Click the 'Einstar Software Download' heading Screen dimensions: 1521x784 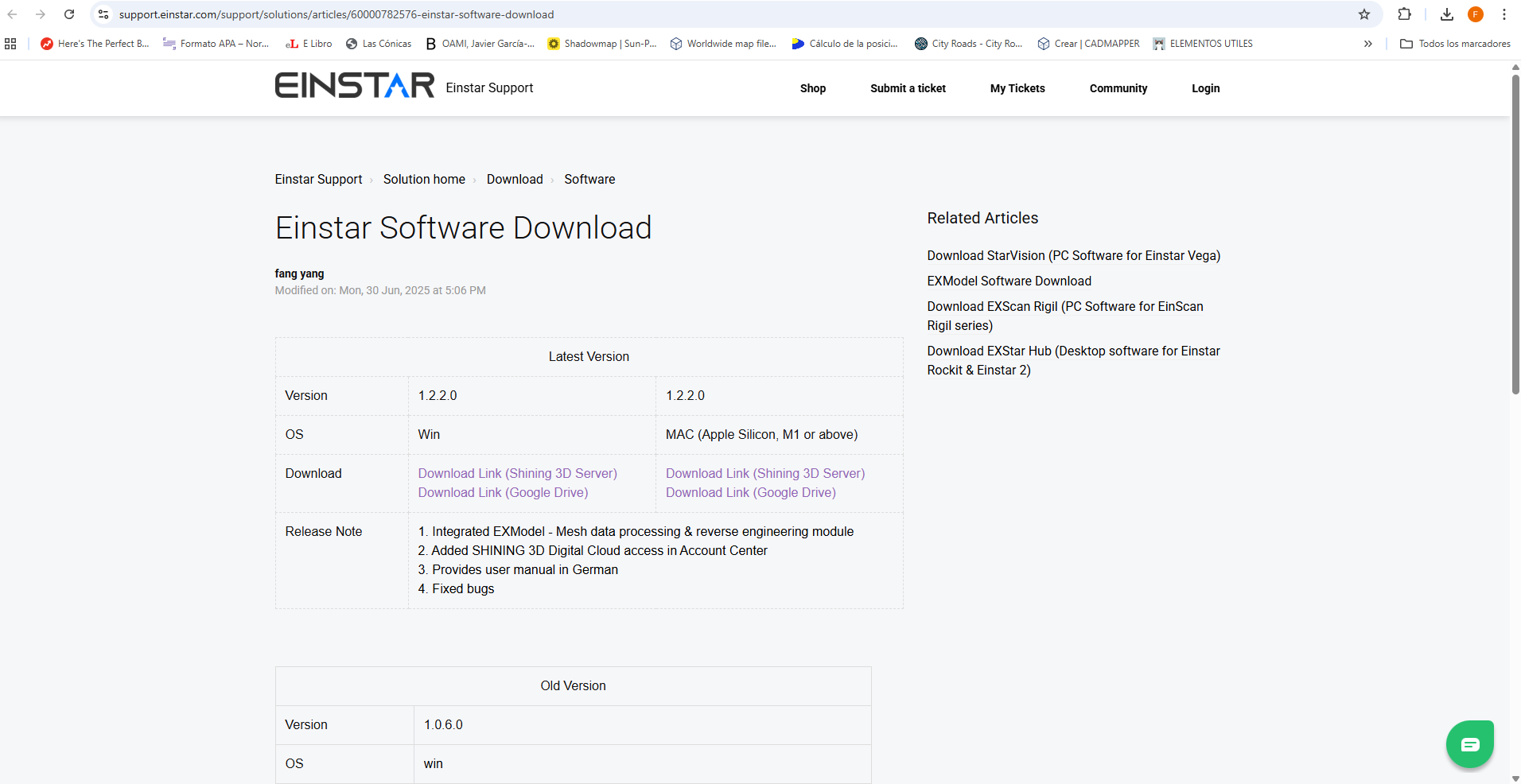coord(464,228)
